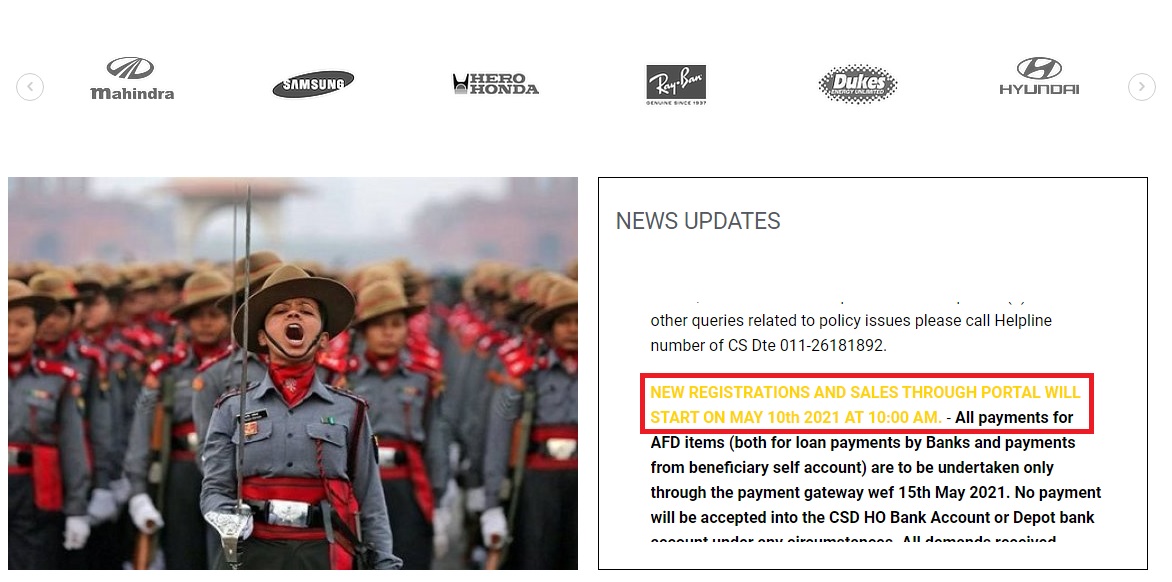Click the Hyundai wordmark text
The image size is (1172, 582).
(1039, 89)
